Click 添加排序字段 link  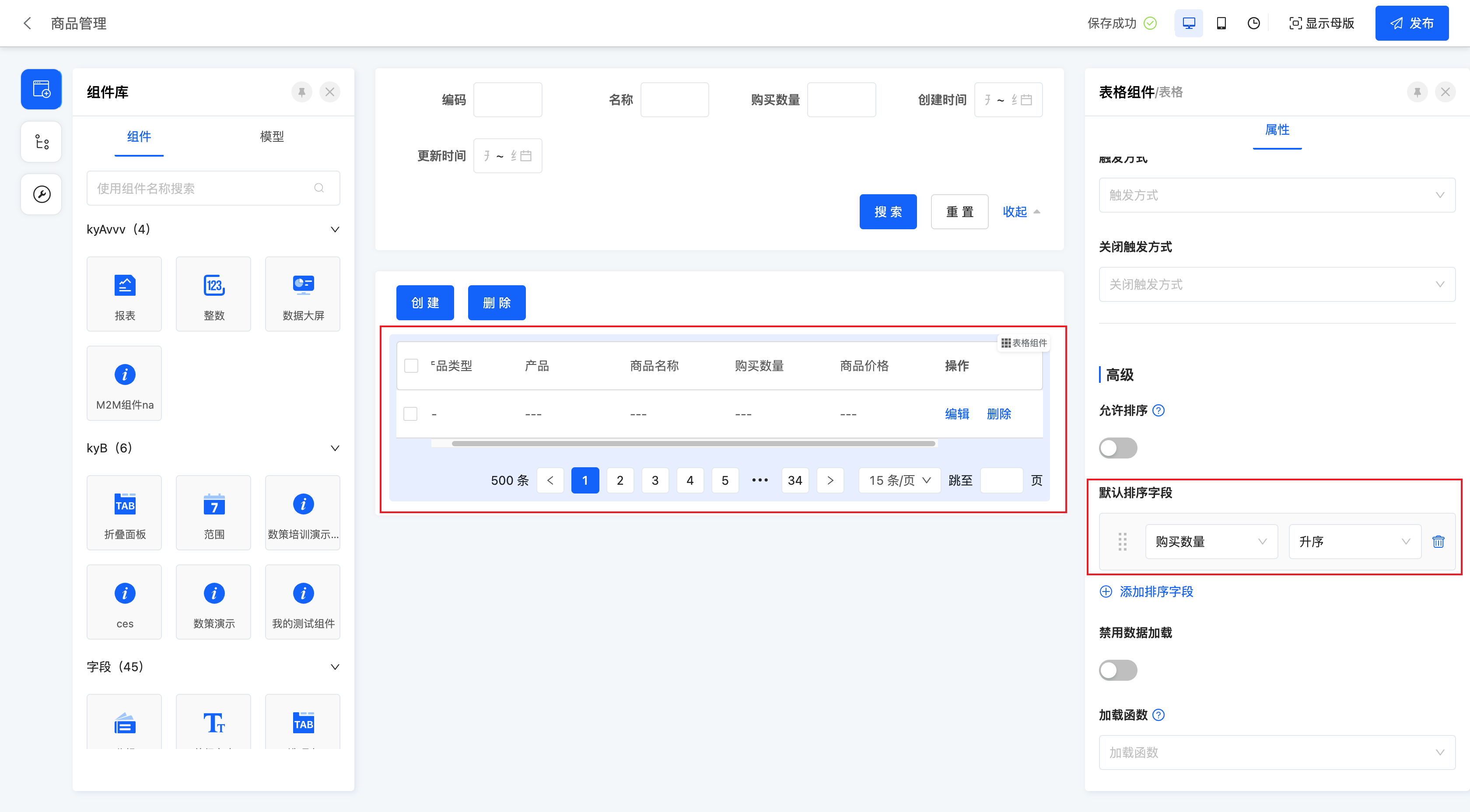[x=1146, y=591]
